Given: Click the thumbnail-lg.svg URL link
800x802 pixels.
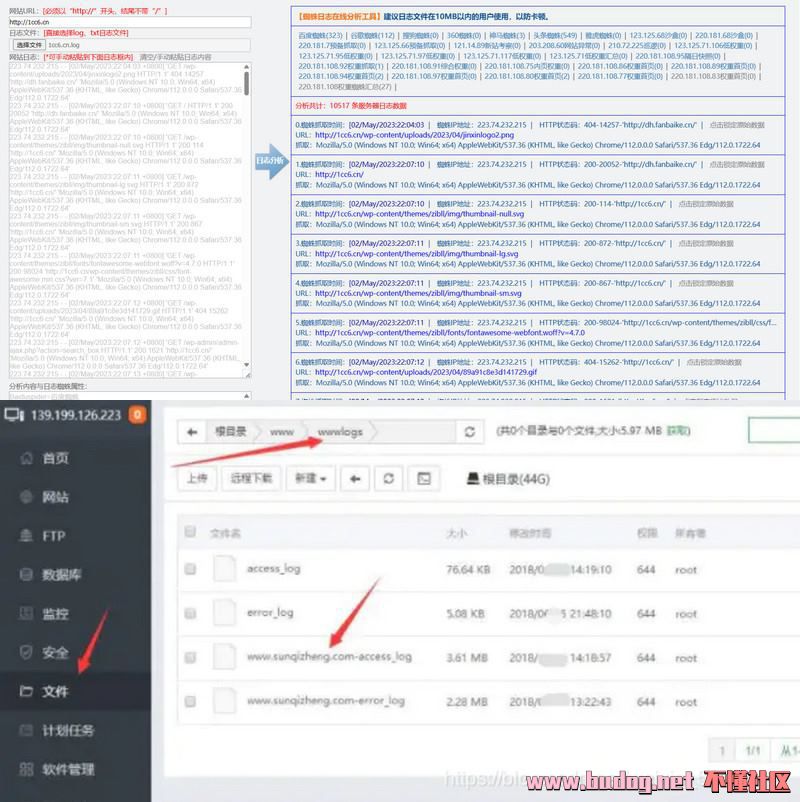Looking at the screenshot, I should click(416, 254).
